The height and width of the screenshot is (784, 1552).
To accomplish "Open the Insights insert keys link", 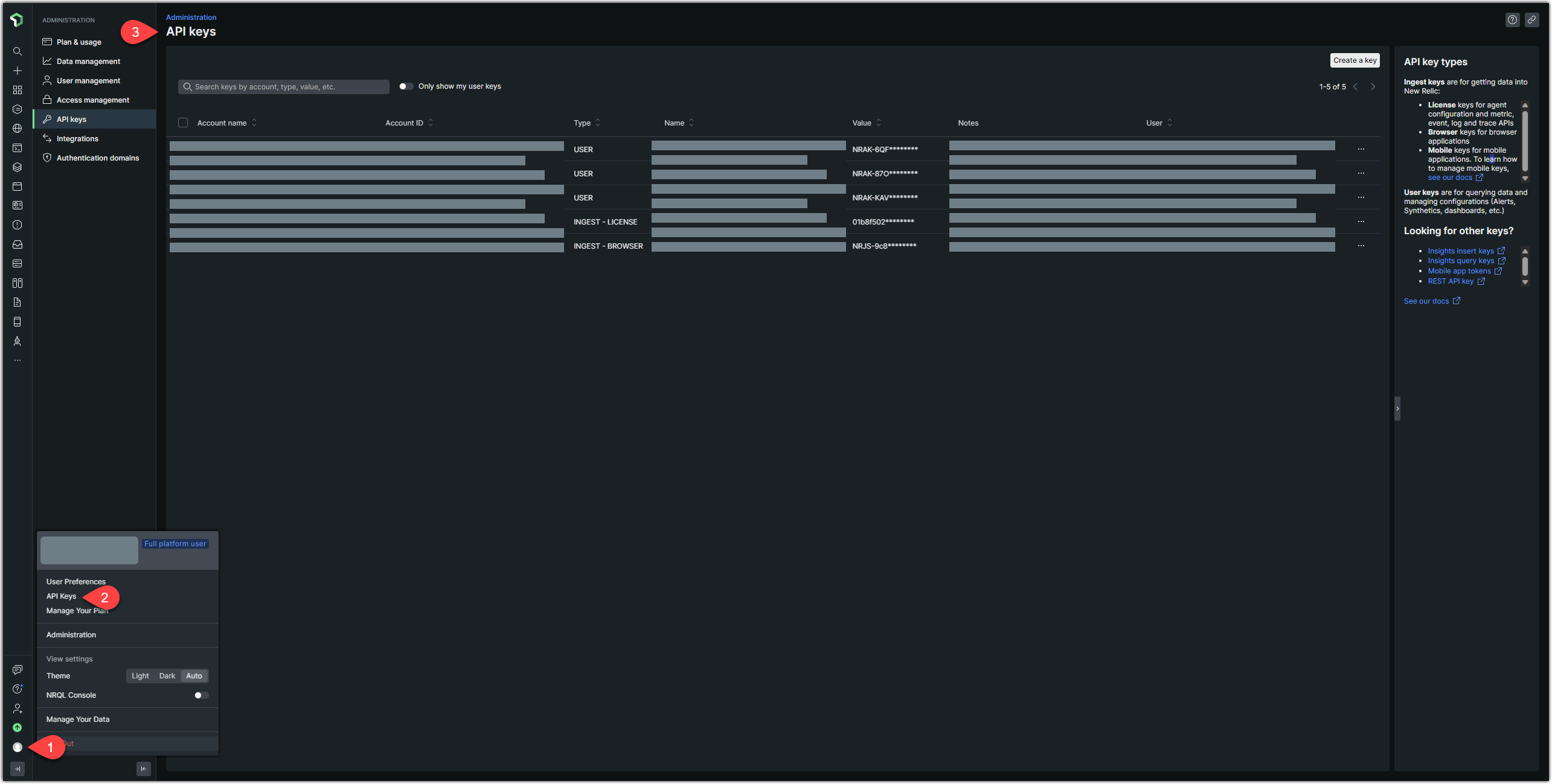I will pos(1460,251).
